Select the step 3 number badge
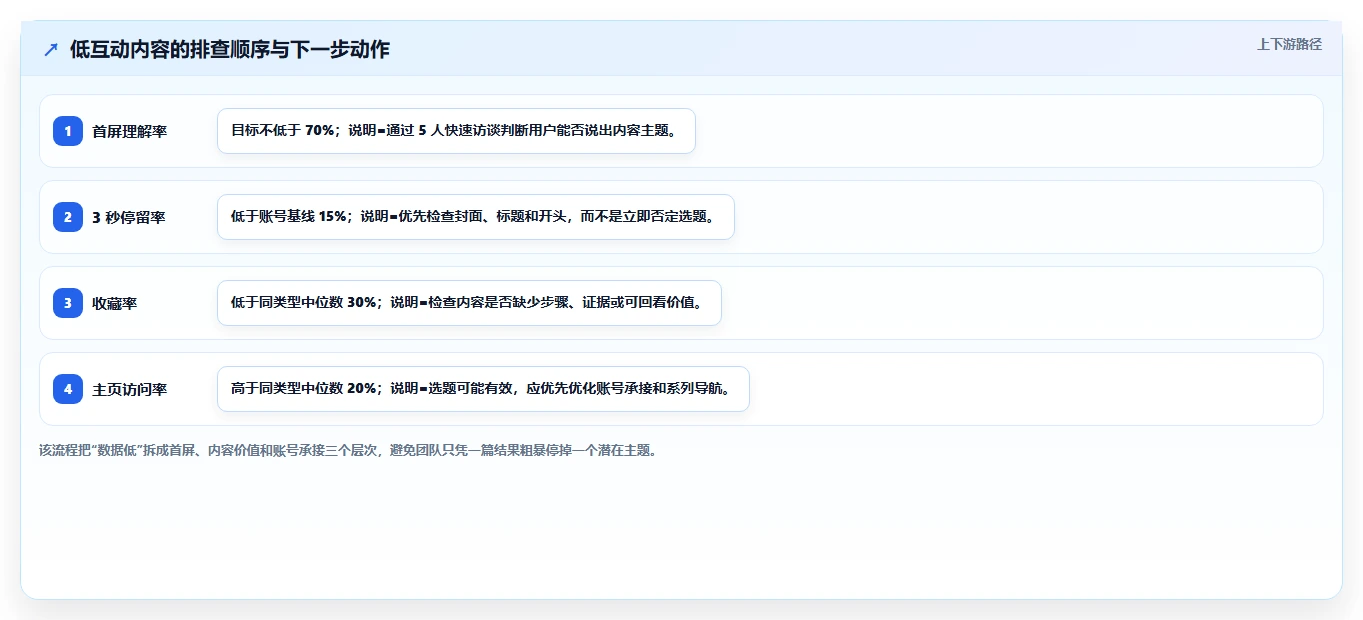 coord(68,303)
